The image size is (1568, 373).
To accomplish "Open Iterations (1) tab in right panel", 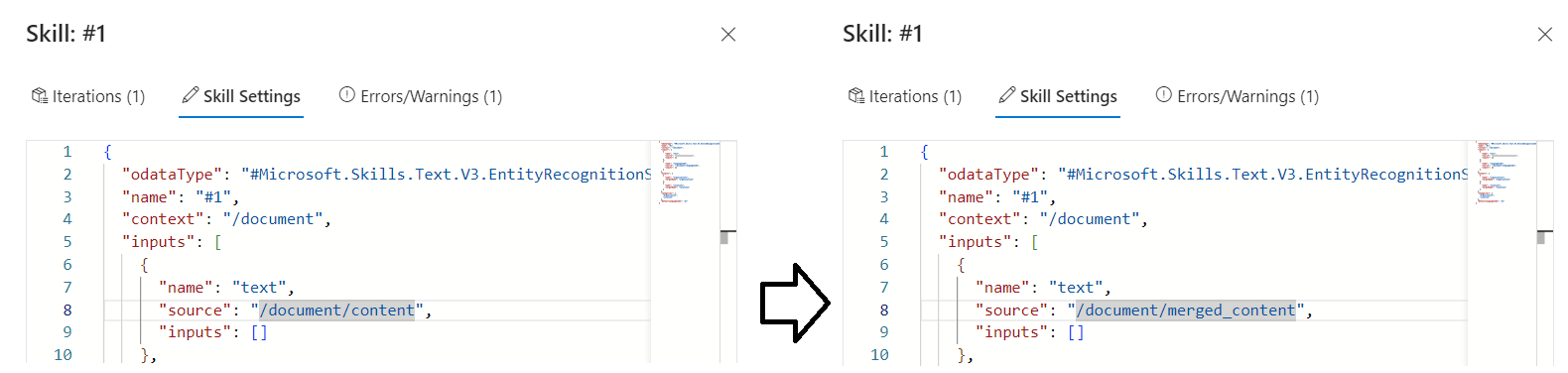I will (x=905, y=96).
